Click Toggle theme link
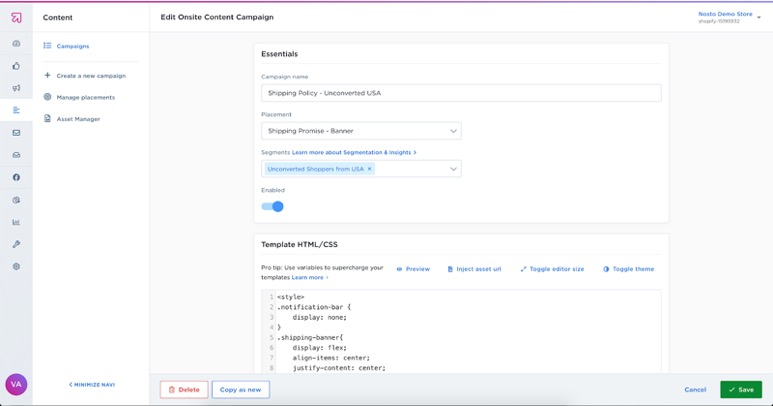The width and height of the screenshot is (773, 406). pyautogui.click(x=633, y=269)
